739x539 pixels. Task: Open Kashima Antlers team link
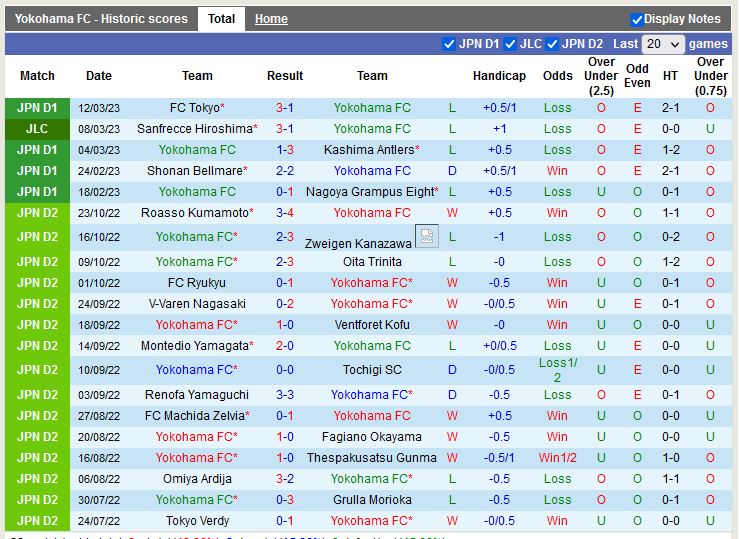click(x=371, y=150)
